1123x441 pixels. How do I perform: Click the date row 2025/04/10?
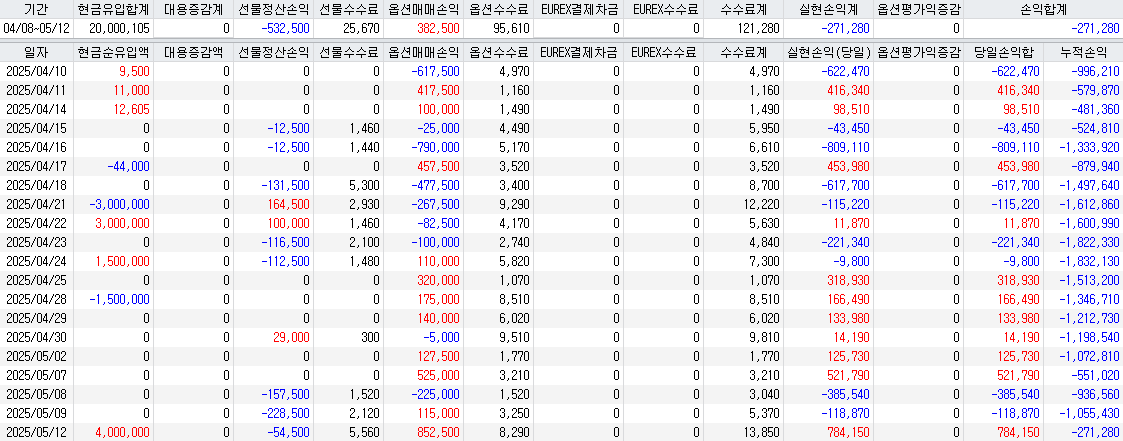coord(36,71)
